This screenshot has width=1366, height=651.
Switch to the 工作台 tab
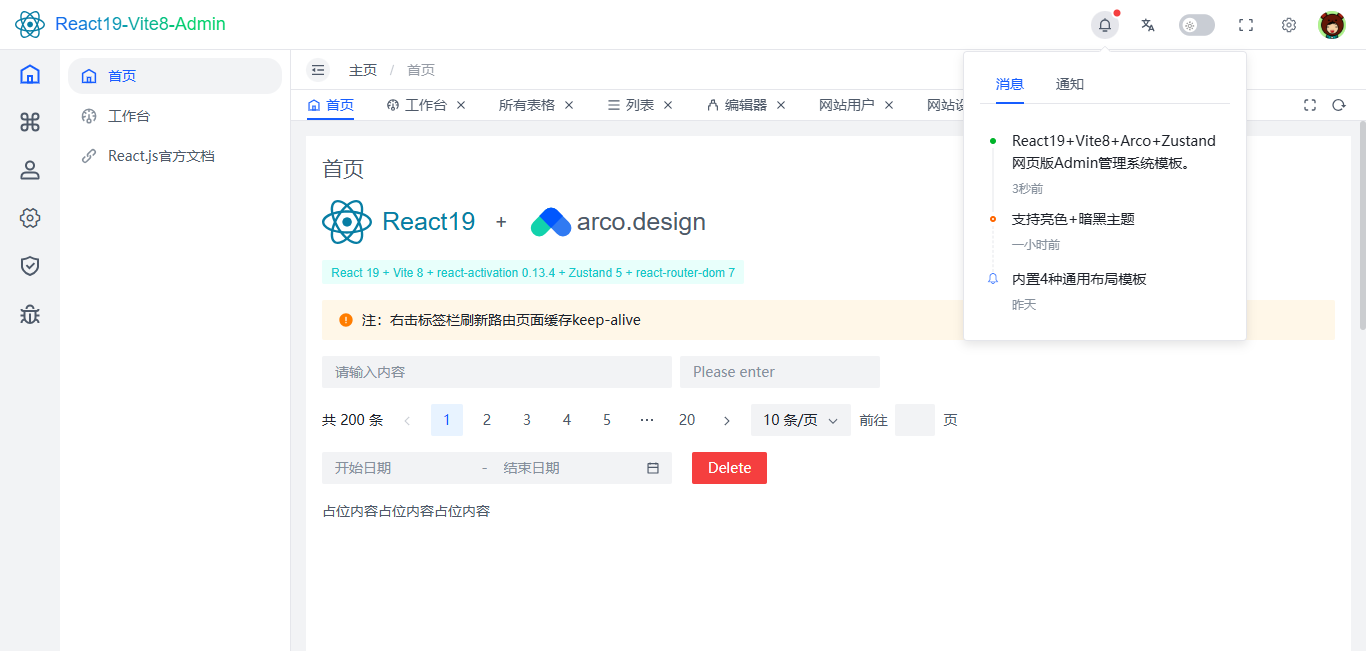[x=417, y=105]
